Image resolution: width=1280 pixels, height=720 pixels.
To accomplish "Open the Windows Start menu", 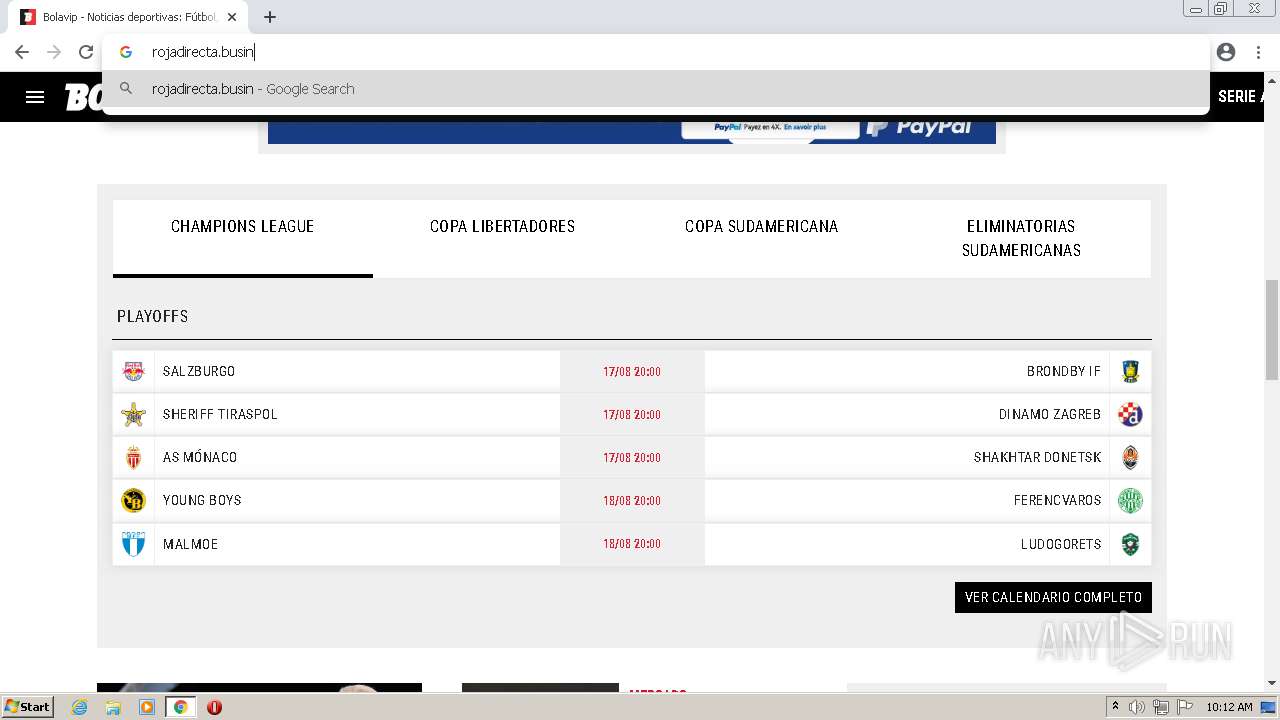I will click(x=28, y=707).
